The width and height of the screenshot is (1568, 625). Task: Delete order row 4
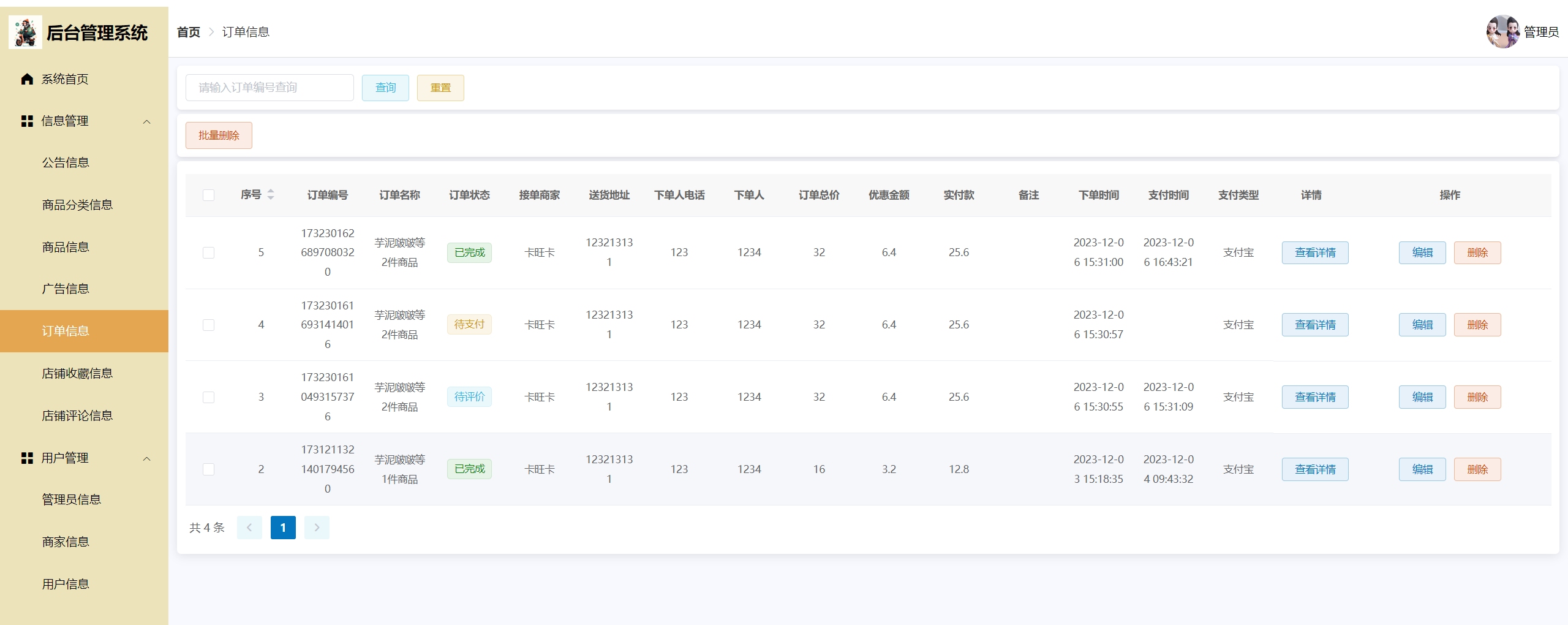coord(1477,325)
